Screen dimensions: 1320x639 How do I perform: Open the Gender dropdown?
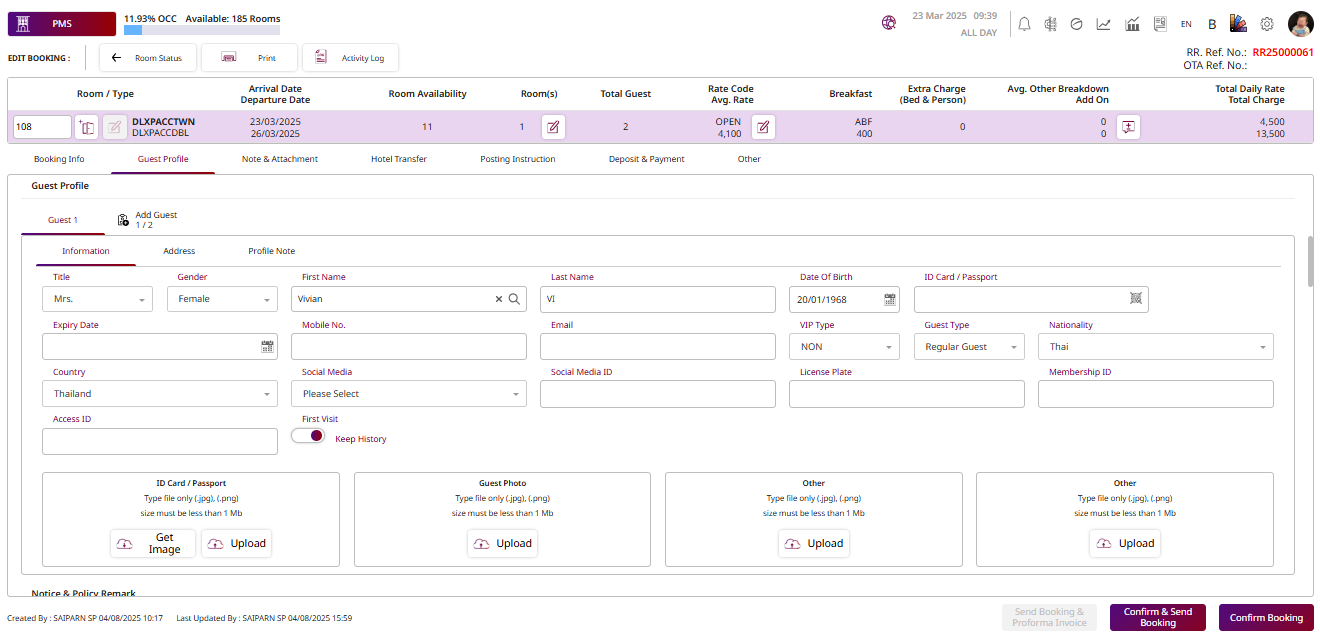click(222, 299)
